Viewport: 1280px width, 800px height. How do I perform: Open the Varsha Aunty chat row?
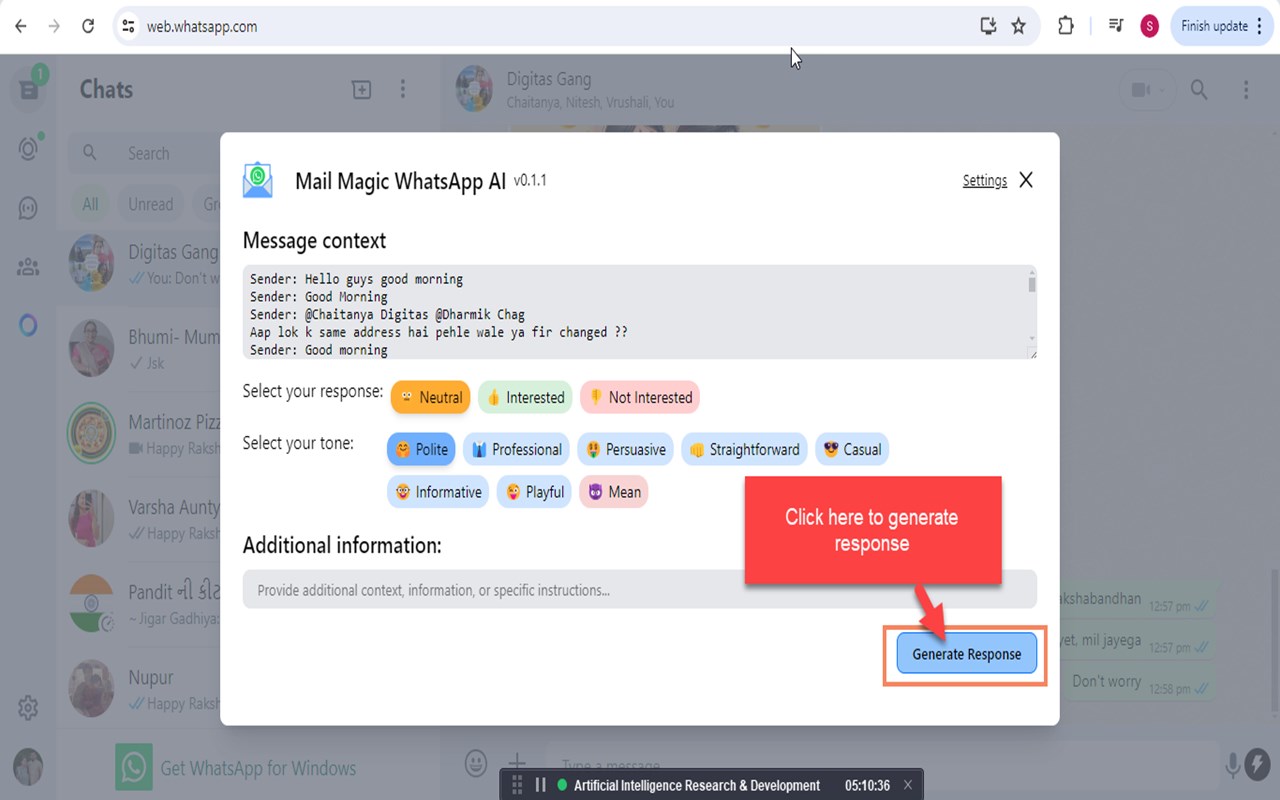[140, 519]
